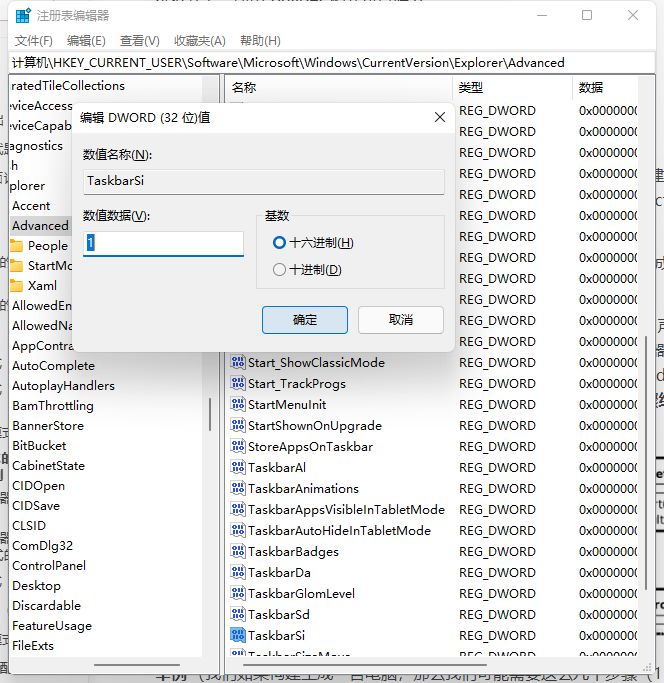Click the TaskbarSd DWORD icon
Screen dimensions: 664x683
pos(238,614)
